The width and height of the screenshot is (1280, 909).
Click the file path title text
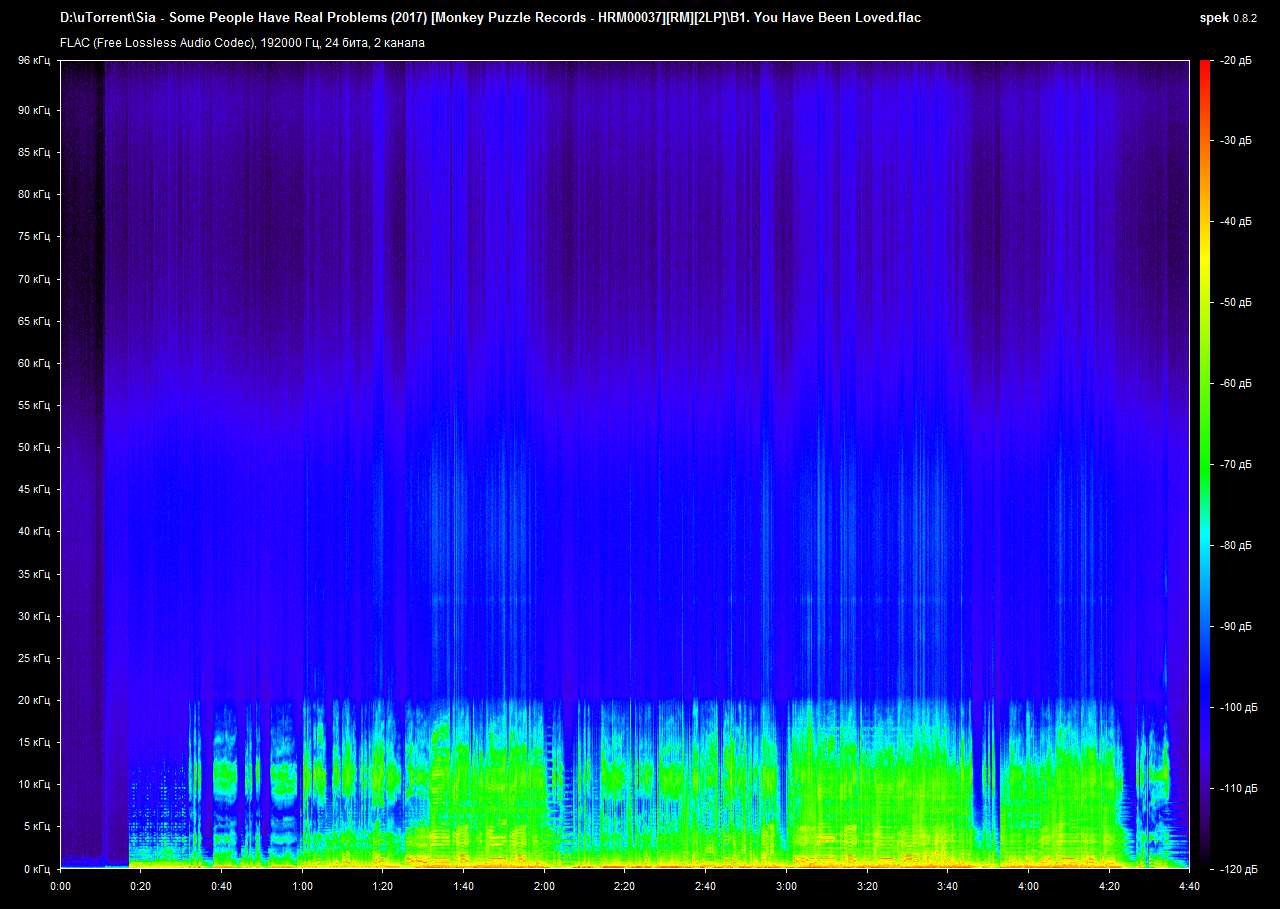point(490,18)
